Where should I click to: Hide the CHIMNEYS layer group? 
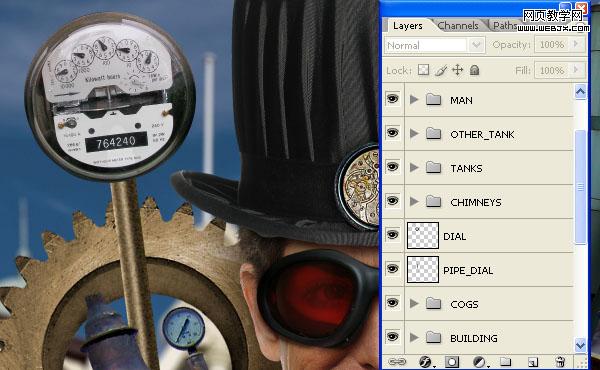(393, 201)
